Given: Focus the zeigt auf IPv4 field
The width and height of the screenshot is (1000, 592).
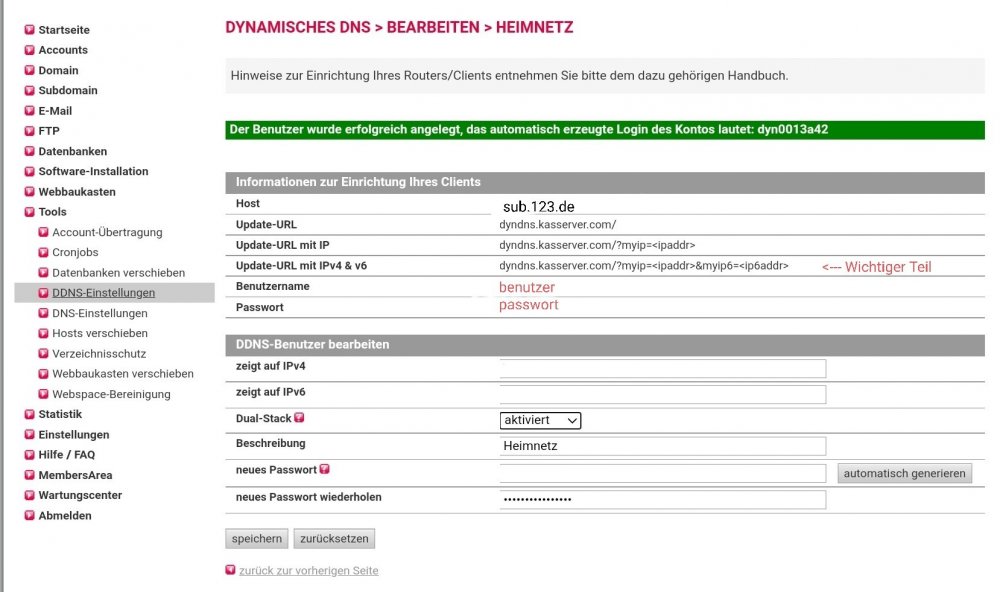Looking at the screenshot, I should pyautogui.click(x=663, y=368).
